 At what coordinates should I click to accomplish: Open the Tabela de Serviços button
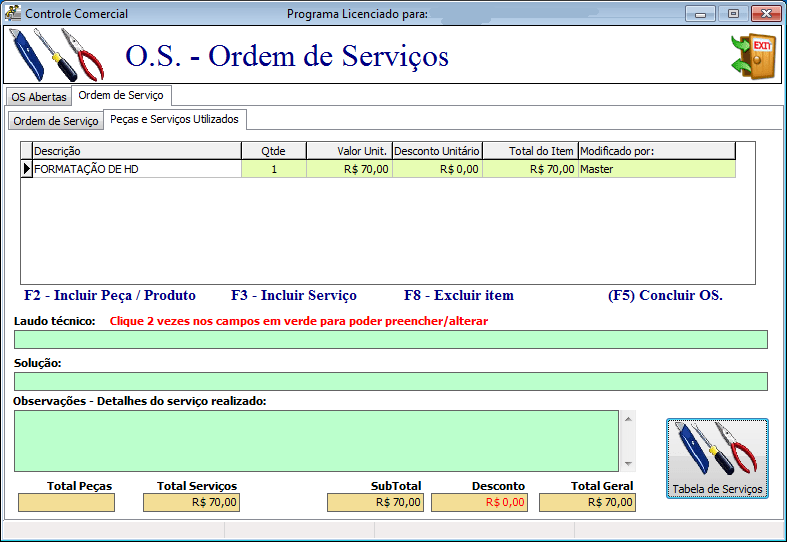click(x=717, y=459)
